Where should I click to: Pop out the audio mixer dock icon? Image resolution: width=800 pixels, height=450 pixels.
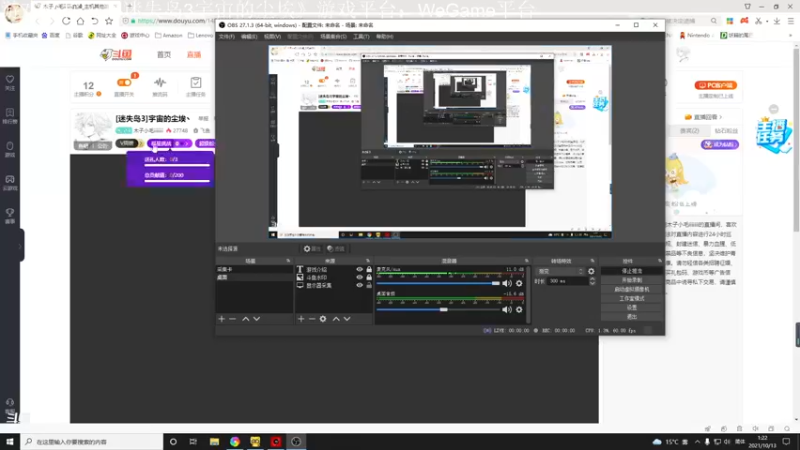(527, 261)
